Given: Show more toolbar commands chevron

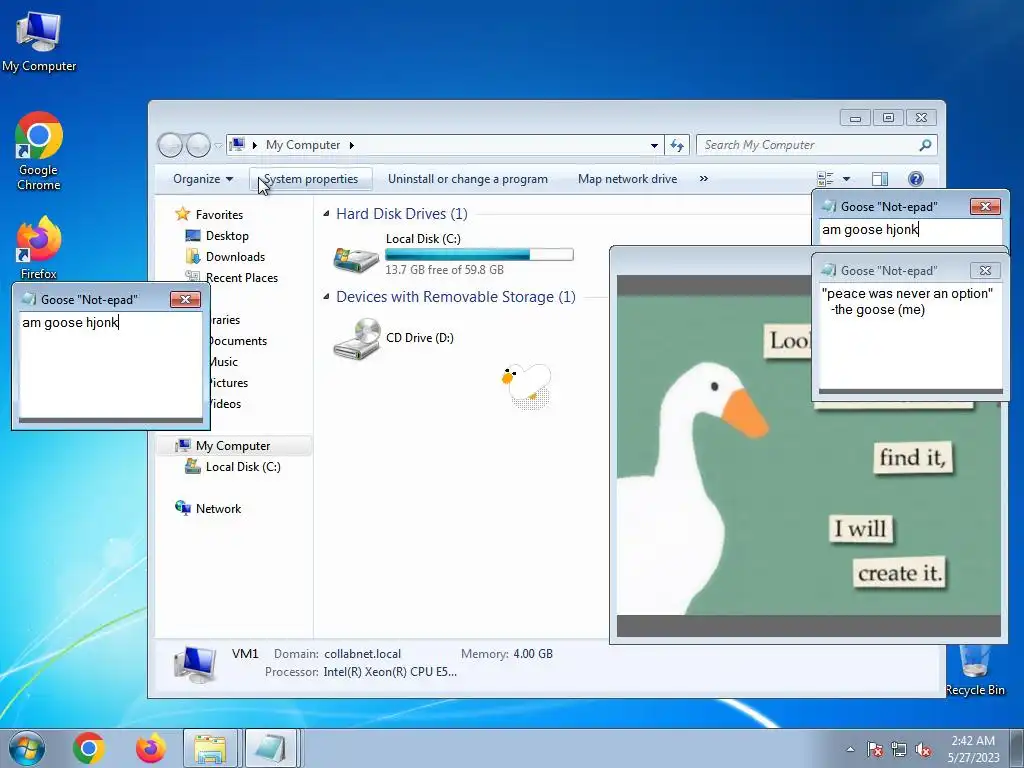Looking at the screenshot, I should click(703, 179).
